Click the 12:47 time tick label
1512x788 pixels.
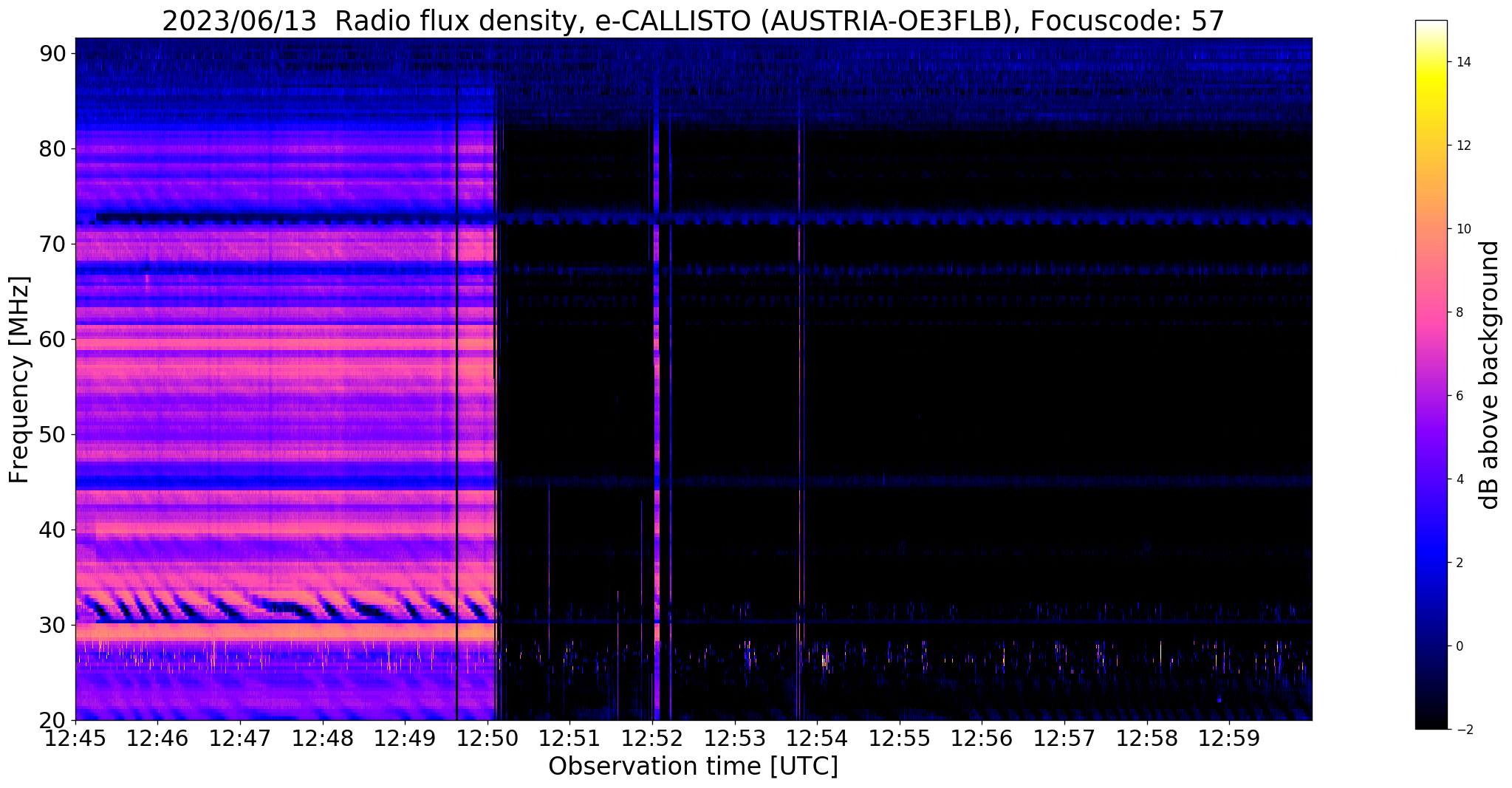pyautogui.click(x=240, y=738)
